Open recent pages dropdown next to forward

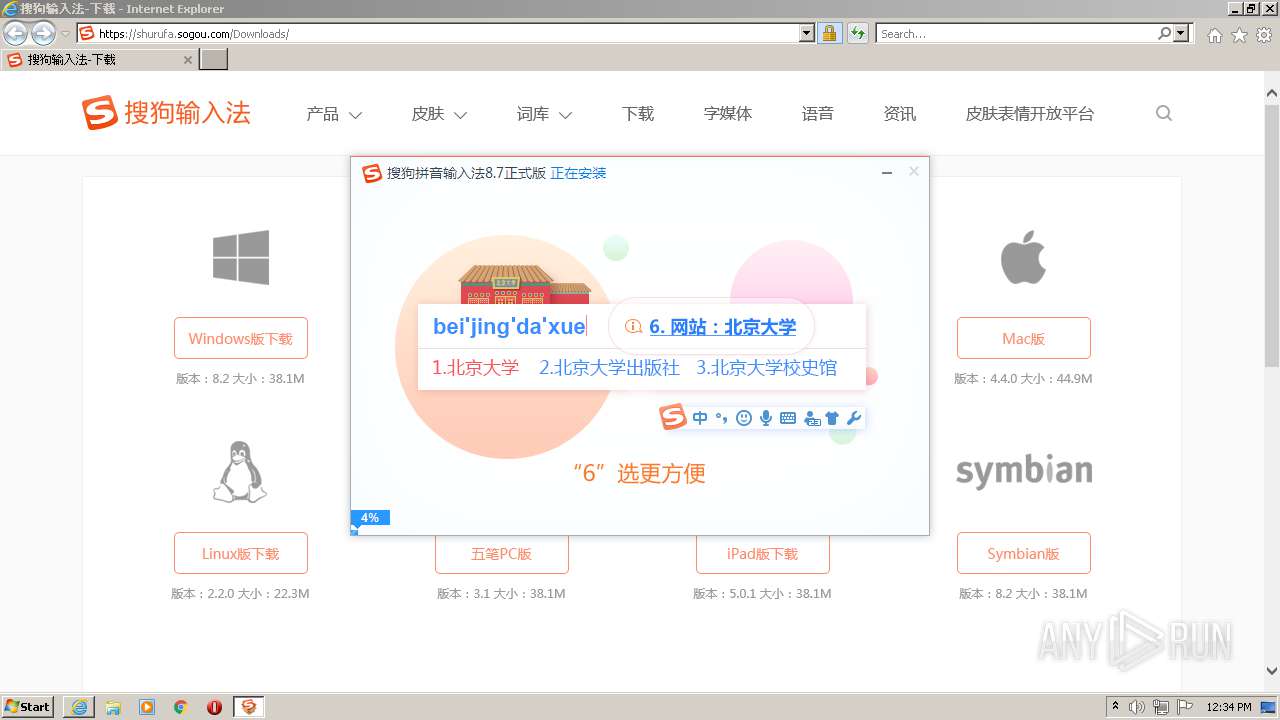[65, 34]
